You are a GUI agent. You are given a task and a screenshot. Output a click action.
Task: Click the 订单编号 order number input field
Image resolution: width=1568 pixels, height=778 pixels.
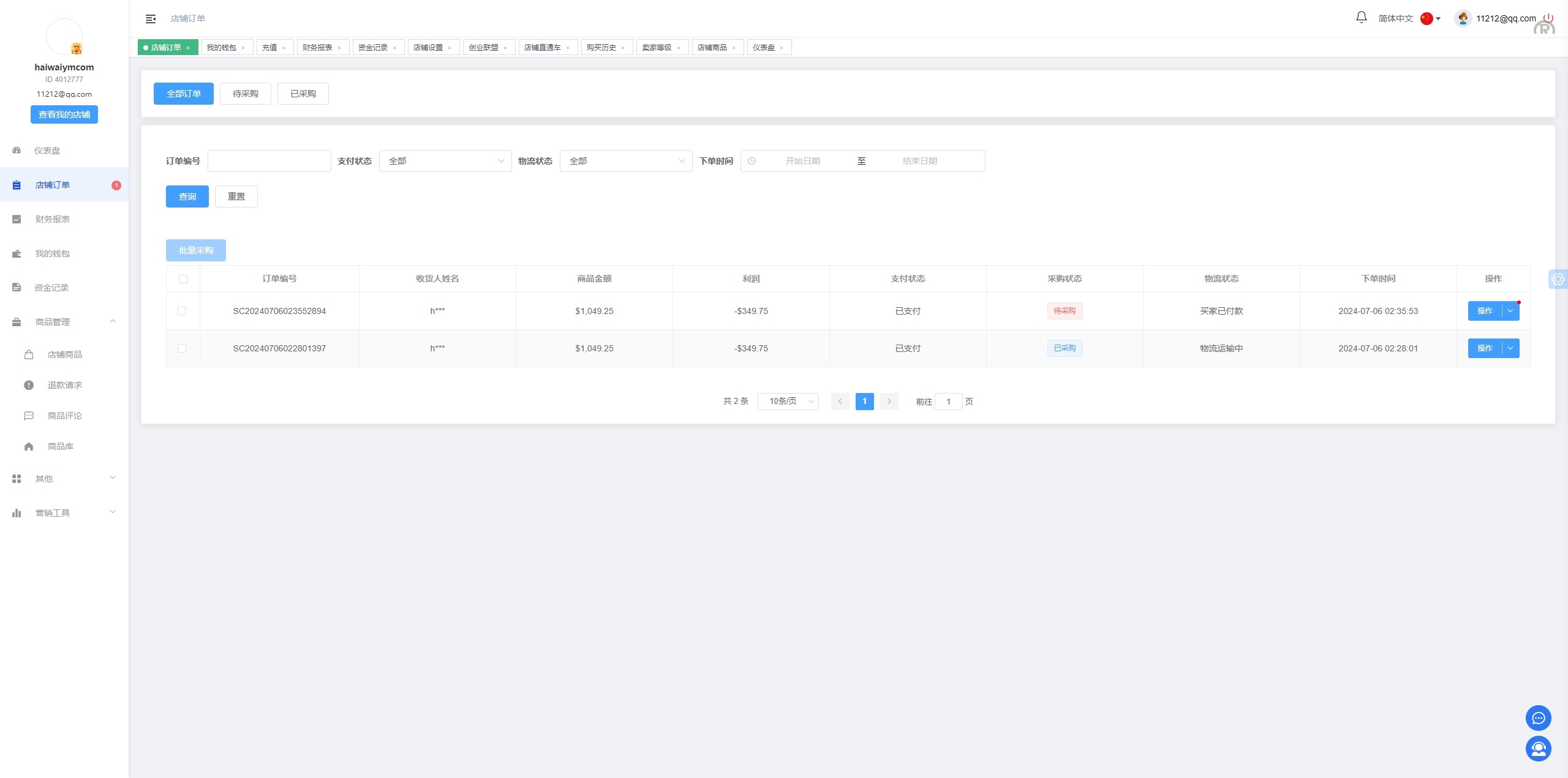pyautogui.click(x=269, y=161)
